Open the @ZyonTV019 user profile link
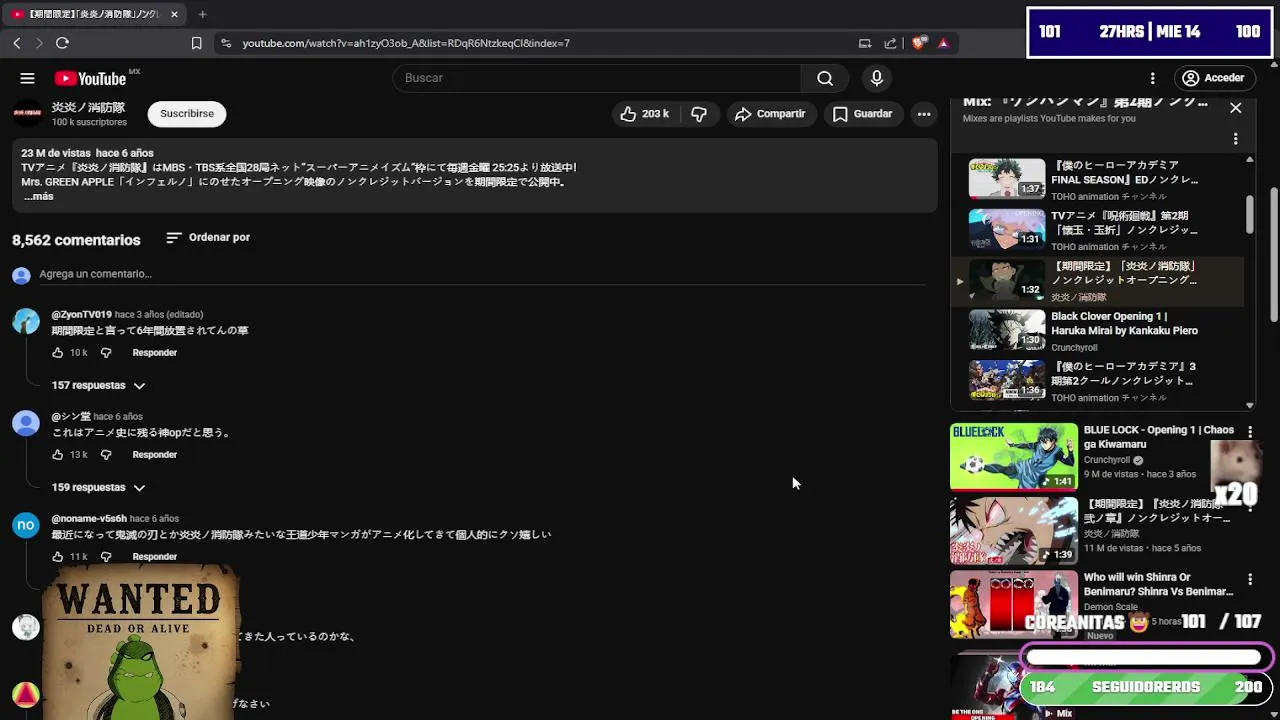Viewport: 1280px width, 720px height. point(82,315)
